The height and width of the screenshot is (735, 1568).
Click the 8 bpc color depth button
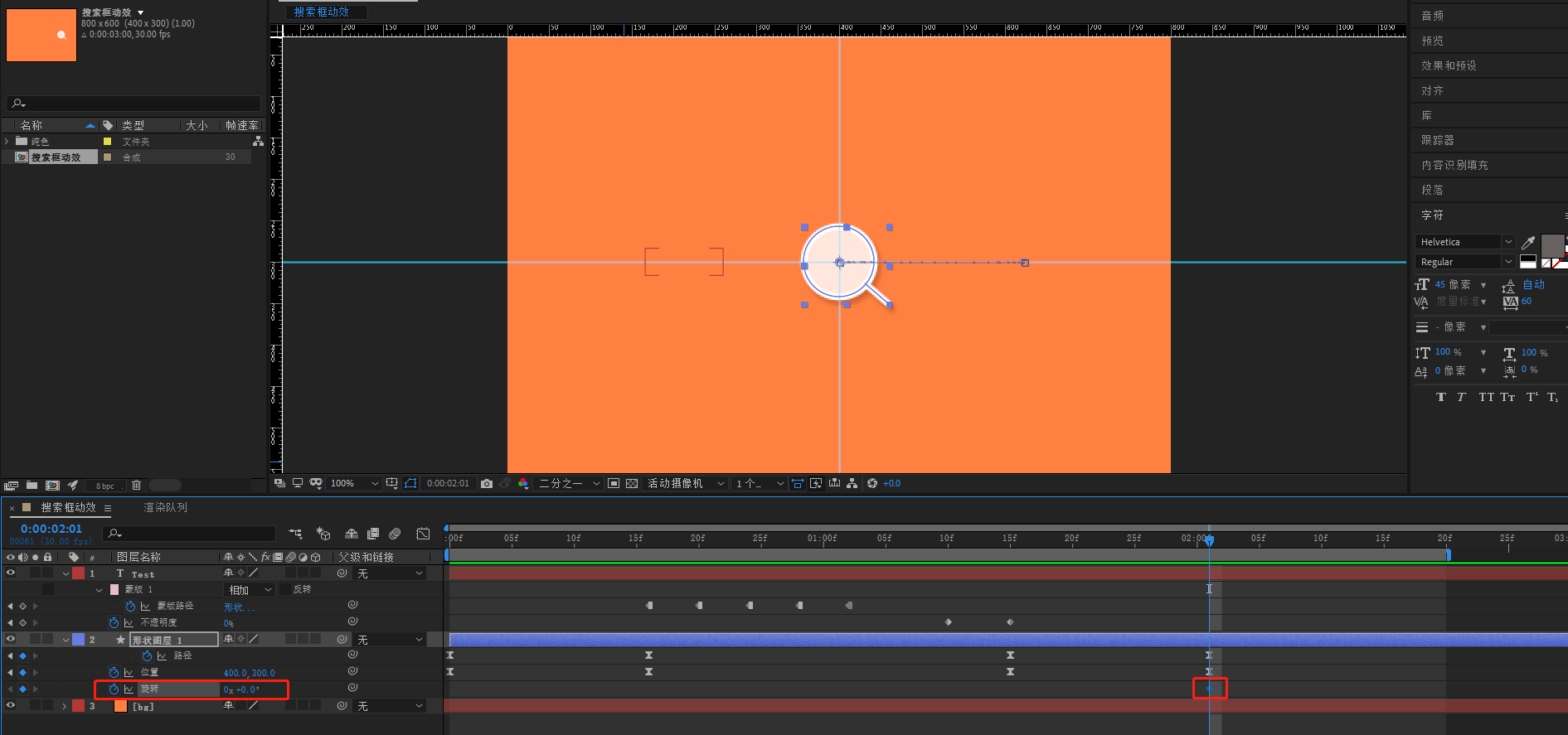click(104, 486)
